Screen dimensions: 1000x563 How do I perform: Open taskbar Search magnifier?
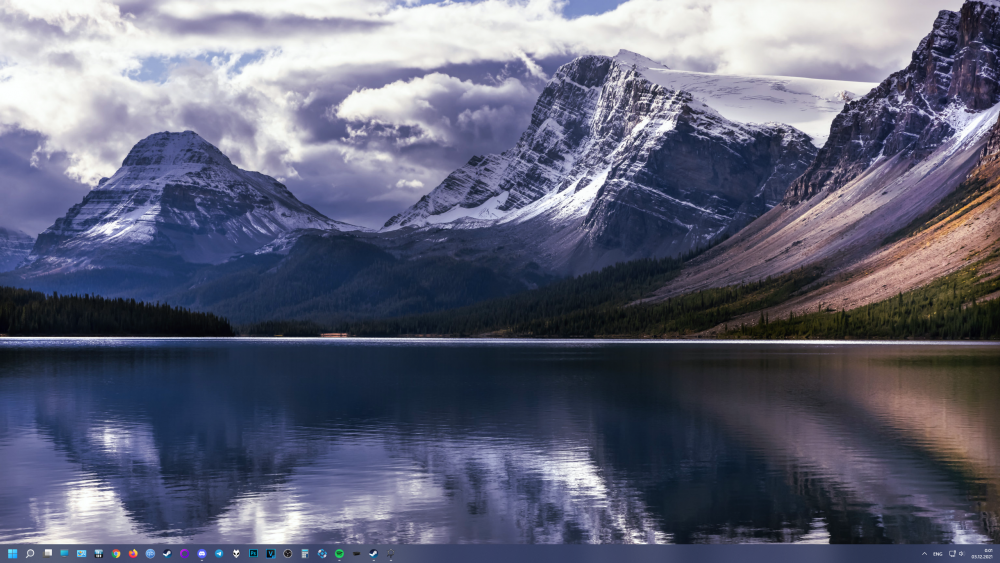tap(30, 553)
